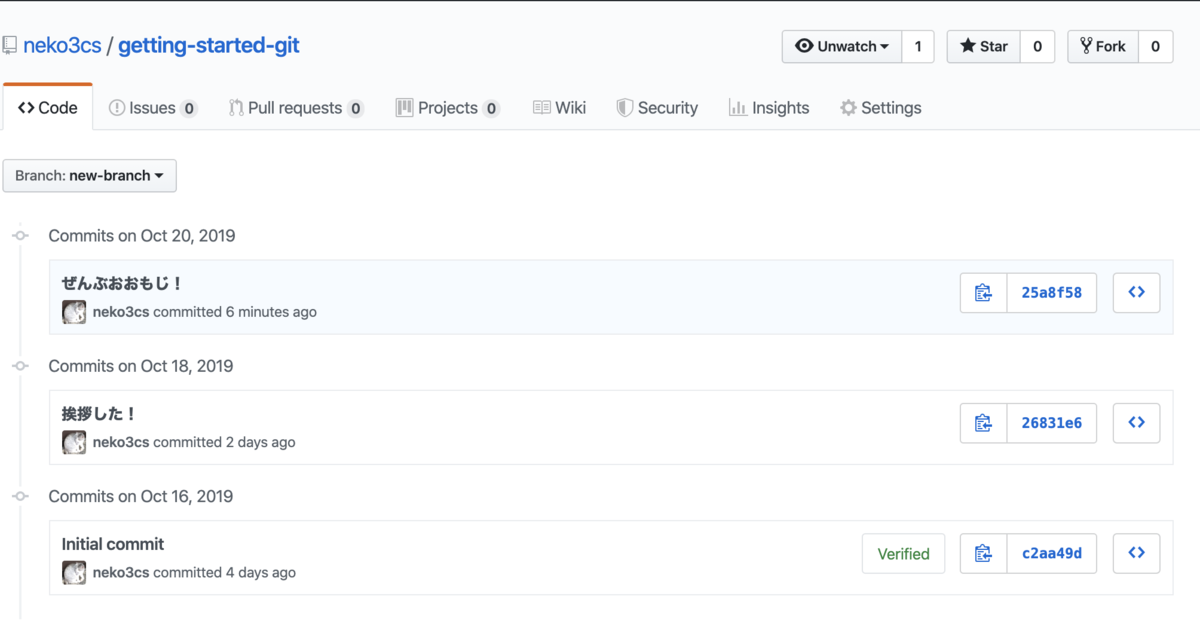
Task: View the stargazers count 0
Action: 1037,46
